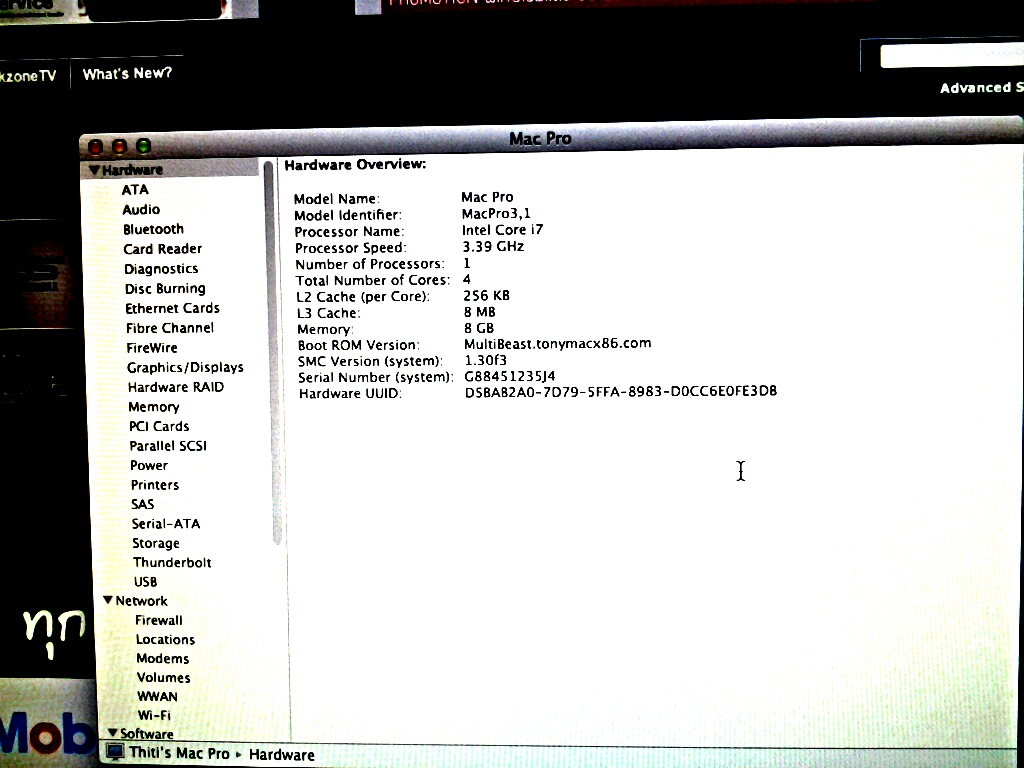The height and width of the screenshot is (768, 1024).
Task: Click the SMC version 1.30f3 value
Action: tap(485, 360)
